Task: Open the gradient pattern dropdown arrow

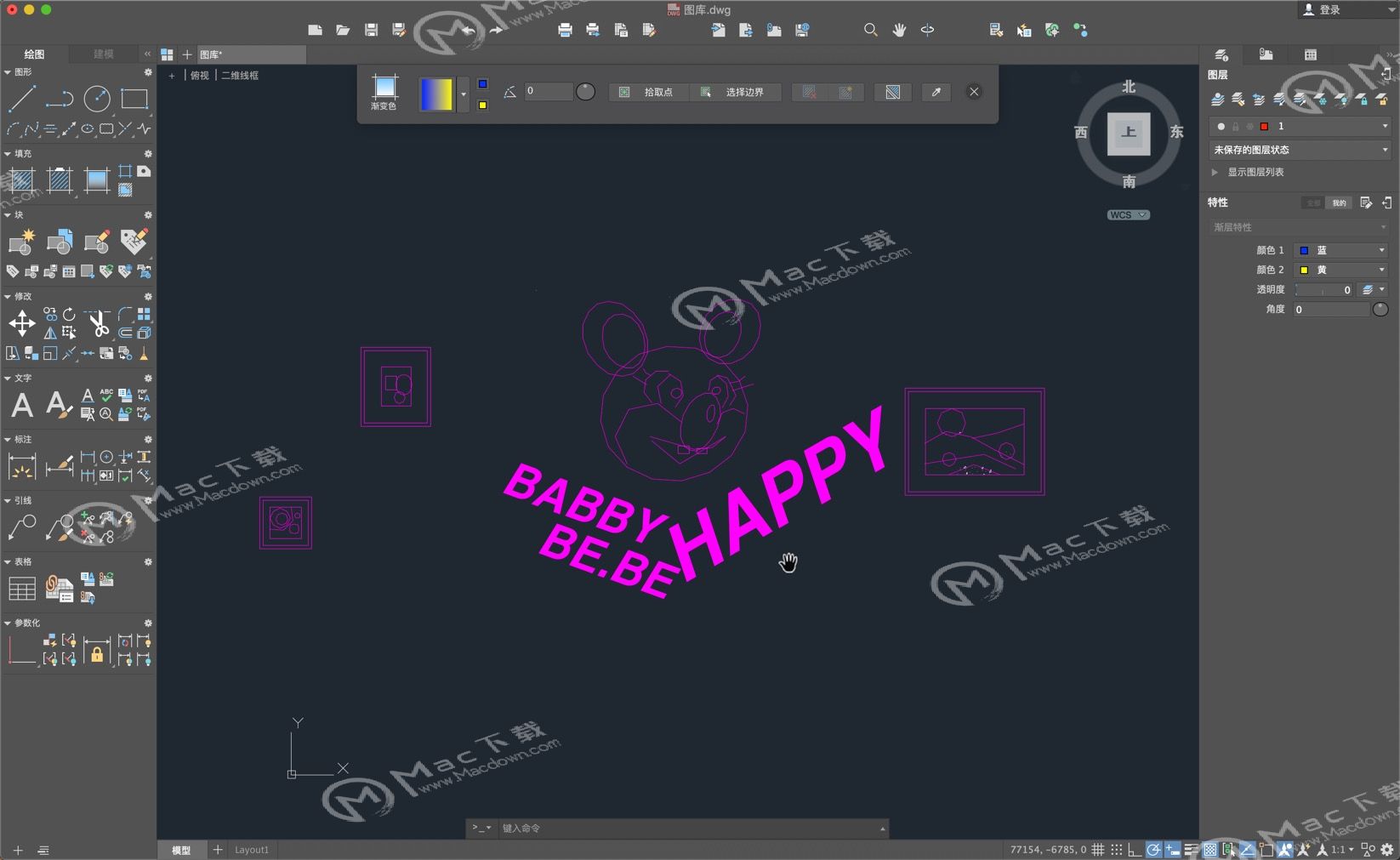Action: (x=464, y=94)
